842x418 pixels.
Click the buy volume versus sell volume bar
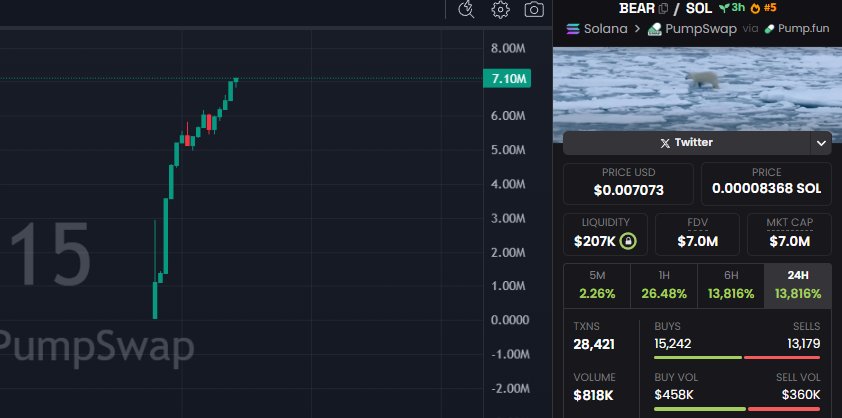[737, 409]
